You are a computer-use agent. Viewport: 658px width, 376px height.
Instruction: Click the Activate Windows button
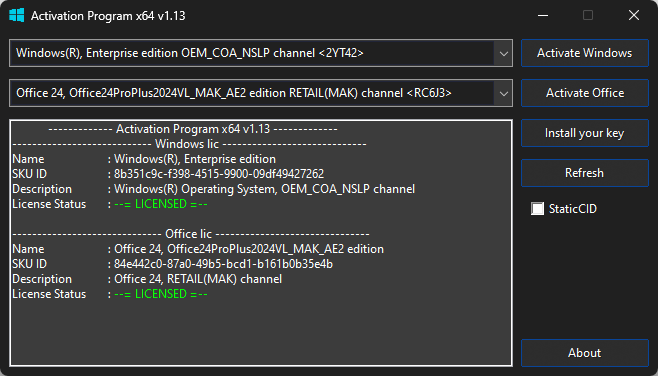click(585, 53)
